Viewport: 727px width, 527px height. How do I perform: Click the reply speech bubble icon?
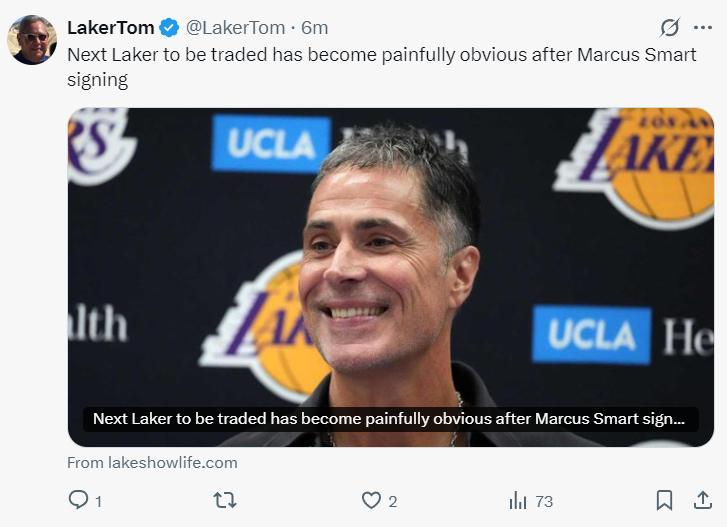(78, 500)
